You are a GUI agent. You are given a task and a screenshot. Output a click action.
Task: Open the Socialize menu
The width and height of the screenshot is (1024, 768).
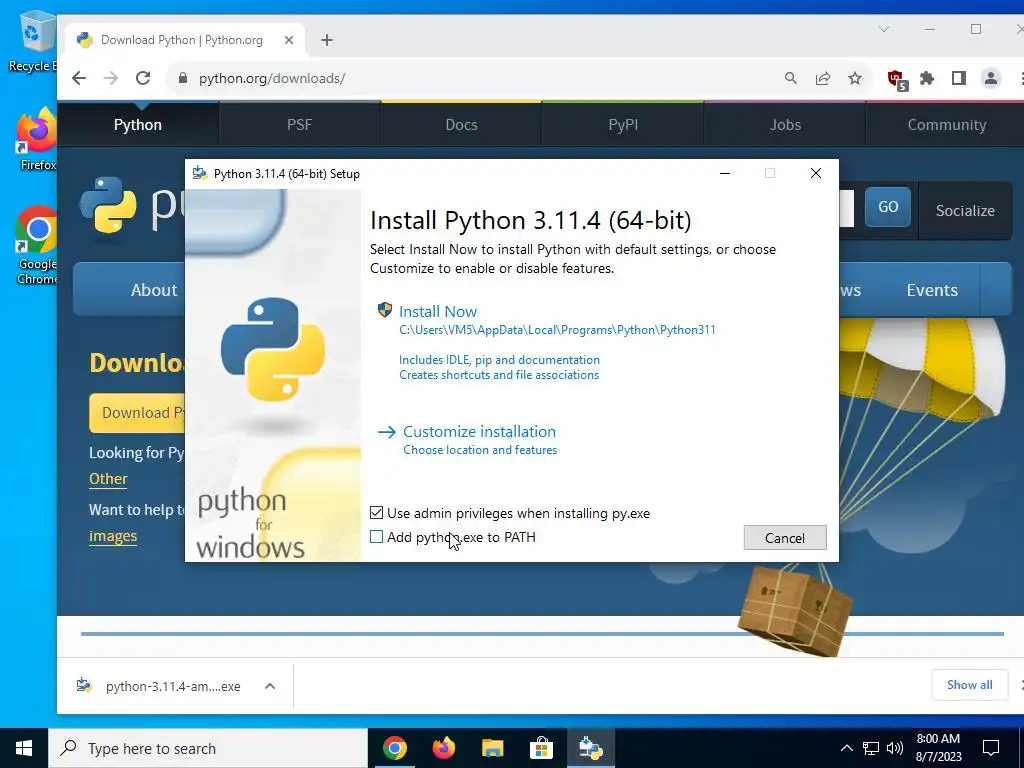[x=965, y=210]
